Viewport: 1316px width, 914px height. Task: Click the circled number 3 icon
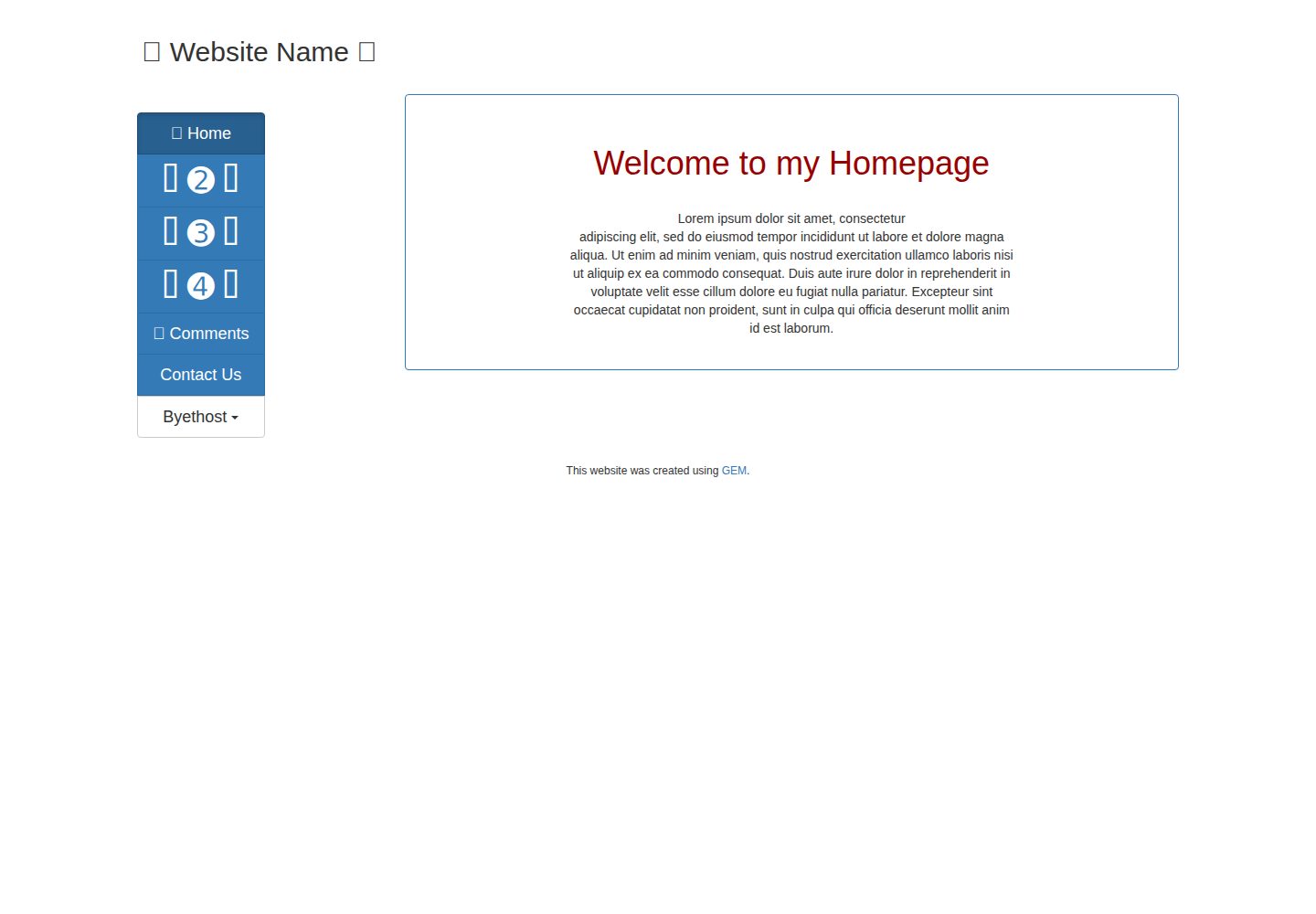(x=201, y=233)
